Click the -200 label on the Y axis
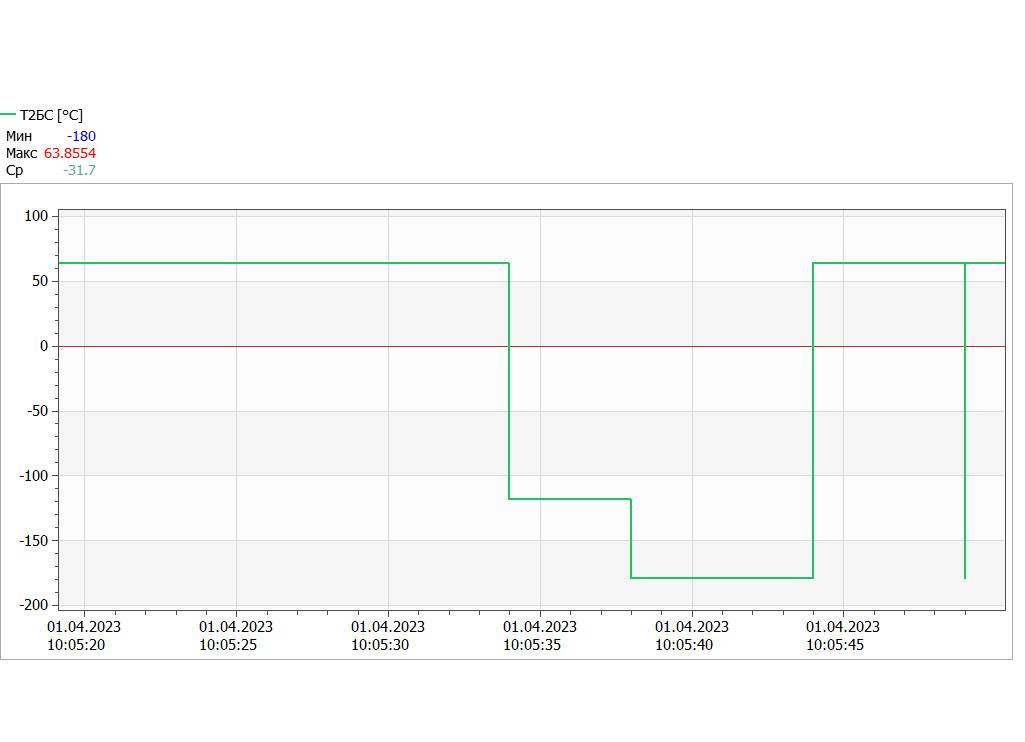The image size is (1025, 742). [34, 605]
